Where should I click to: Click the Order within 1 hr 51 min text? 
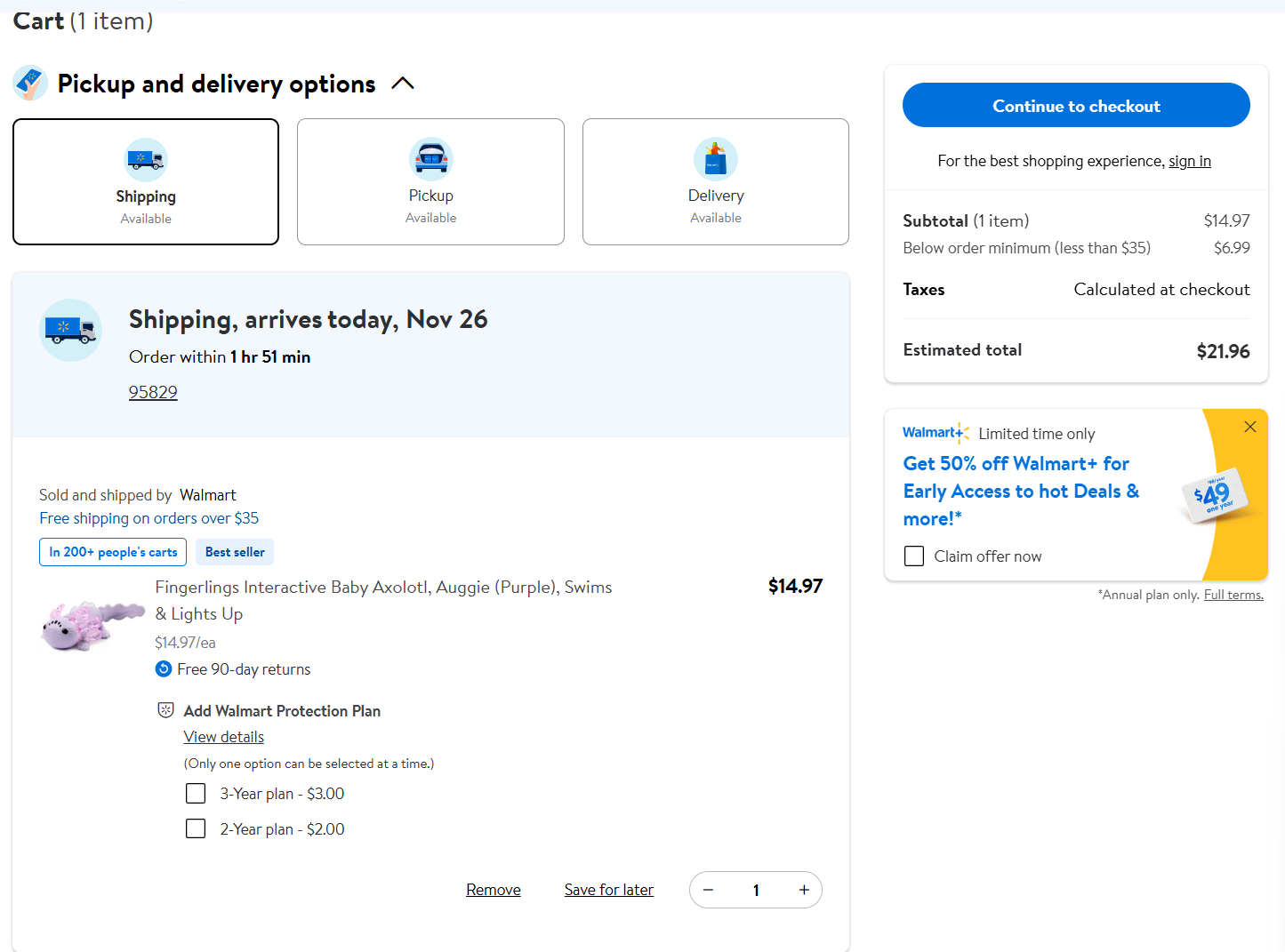point(220,356)
